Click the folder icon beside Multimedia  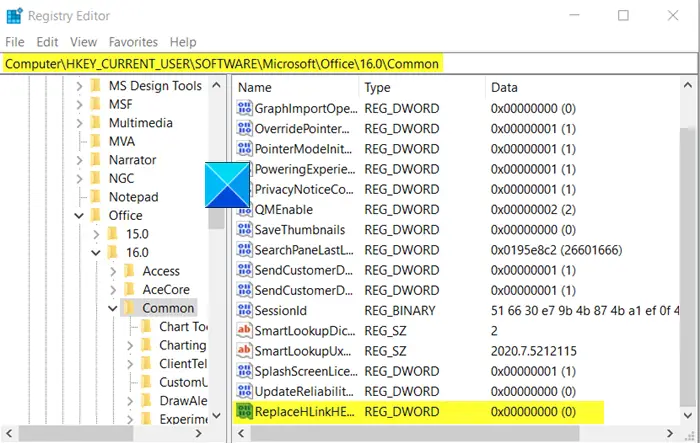(x=96, y=122)
